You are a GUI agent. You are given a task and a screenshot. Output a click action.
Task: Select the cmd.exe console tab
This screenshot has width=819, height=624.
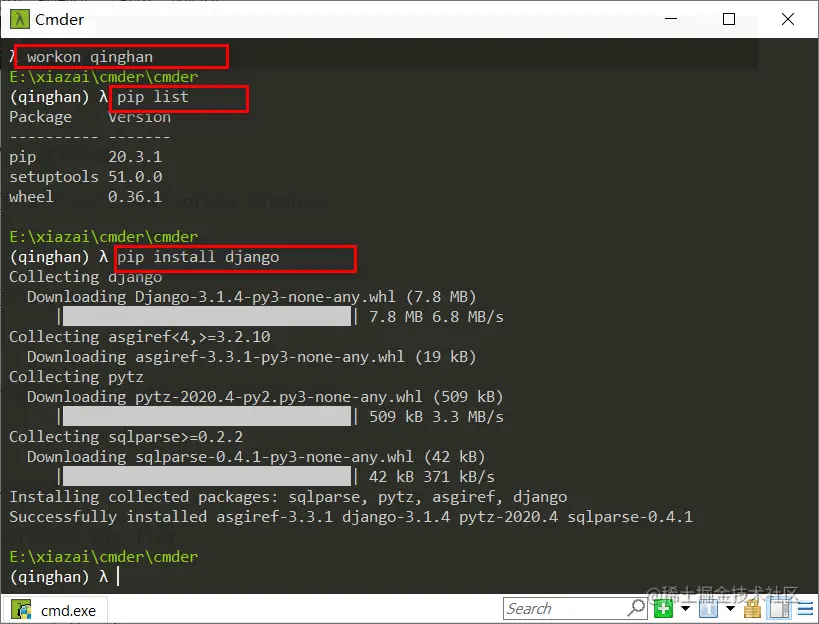click(55, 610)
